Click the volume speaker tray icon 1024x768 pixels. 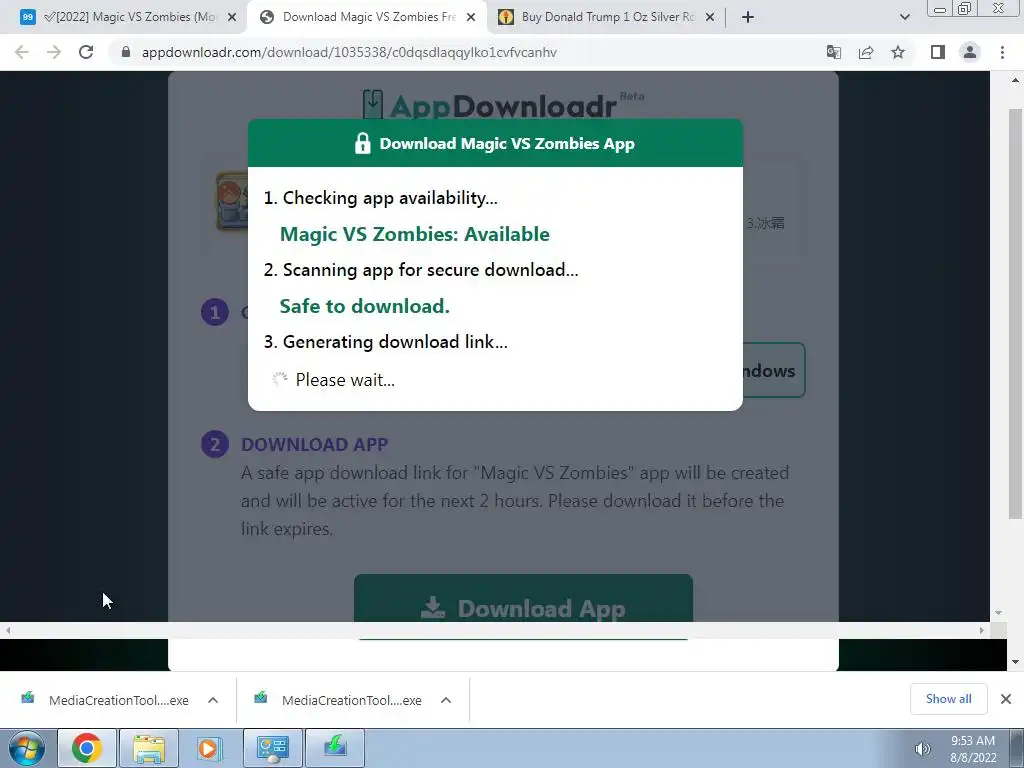(922, 749)
